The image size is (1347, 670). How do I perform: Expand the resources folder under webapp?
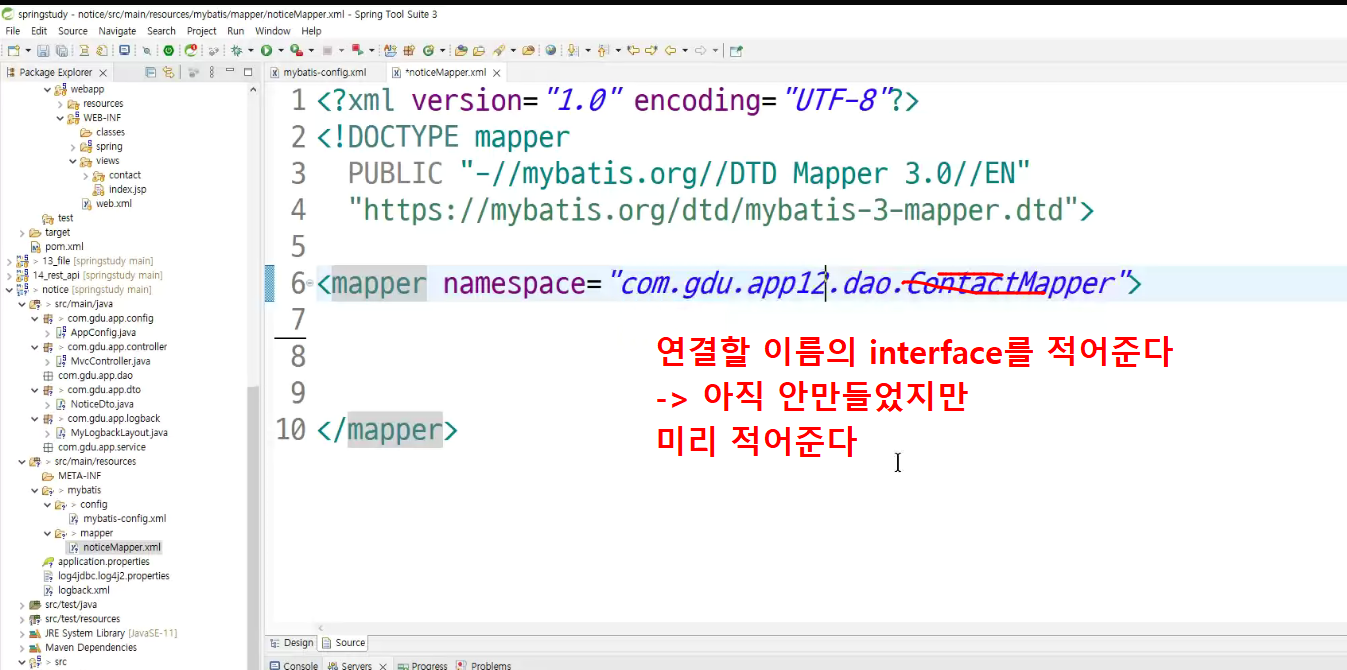pos(60,103)
